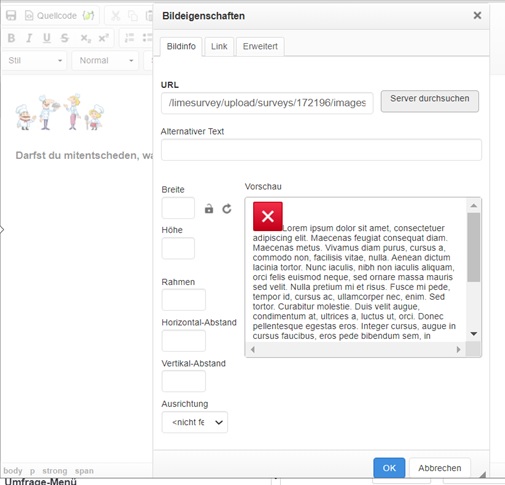Select span in the elements path
The width and height of the screenshot is (505, 485).
pyautogui.click(x=84, y=471)
